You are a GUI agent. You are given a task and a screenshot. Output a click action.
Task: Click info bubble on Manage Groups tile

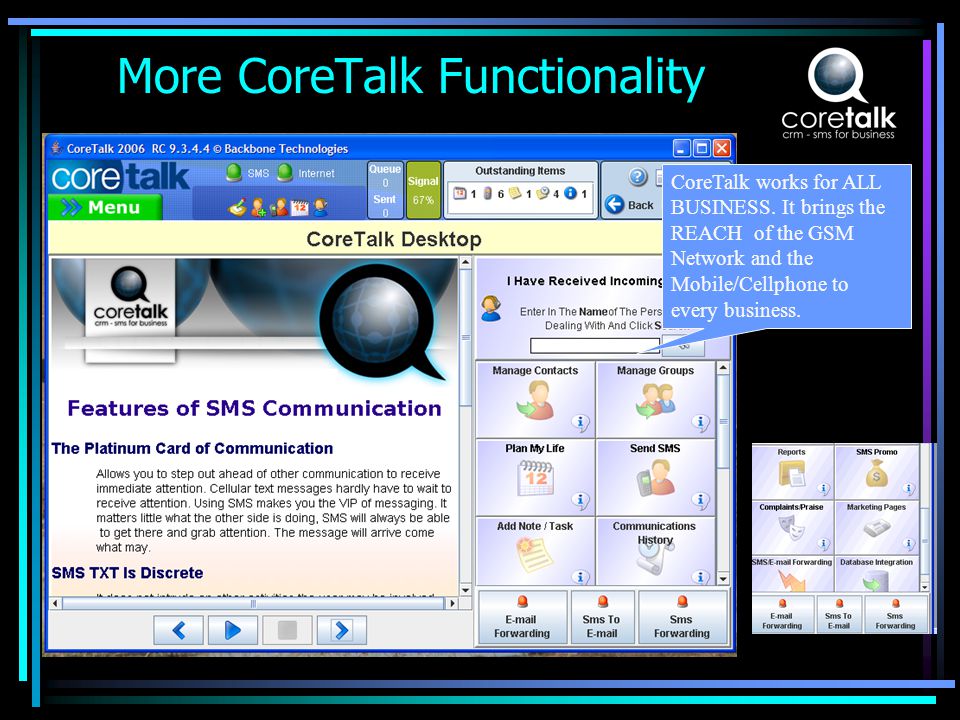click(x=700, y=422)
